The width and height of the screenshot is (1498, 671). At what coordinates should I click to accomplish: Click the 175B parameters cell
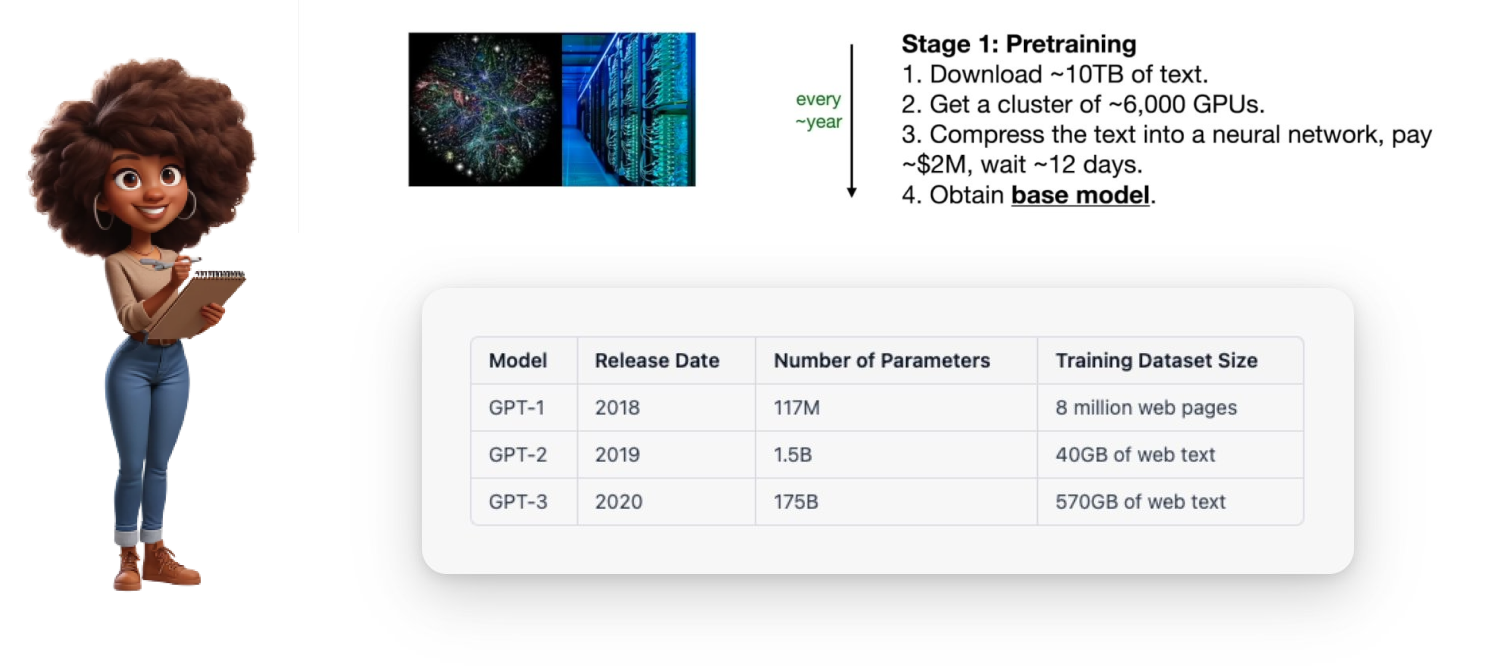pyautogui.click(x=796, y=502)
